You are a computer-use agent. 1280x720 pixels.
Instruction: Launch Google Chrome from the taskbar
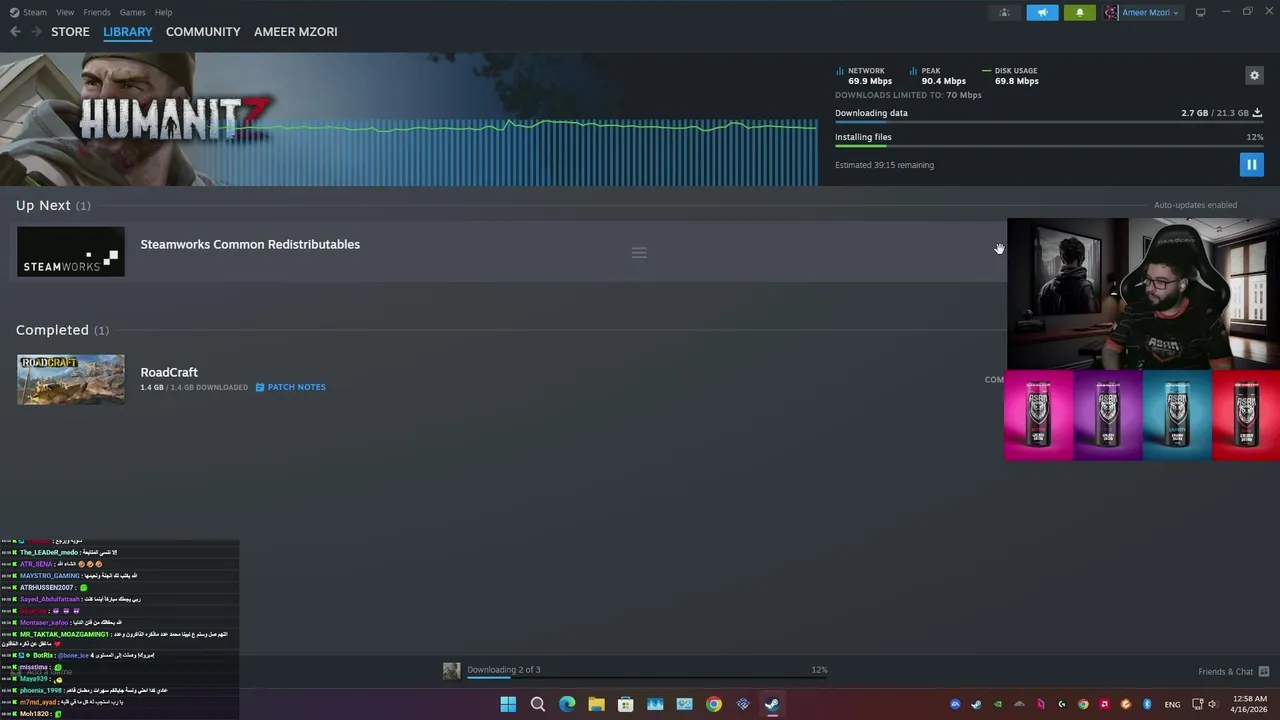713,704
